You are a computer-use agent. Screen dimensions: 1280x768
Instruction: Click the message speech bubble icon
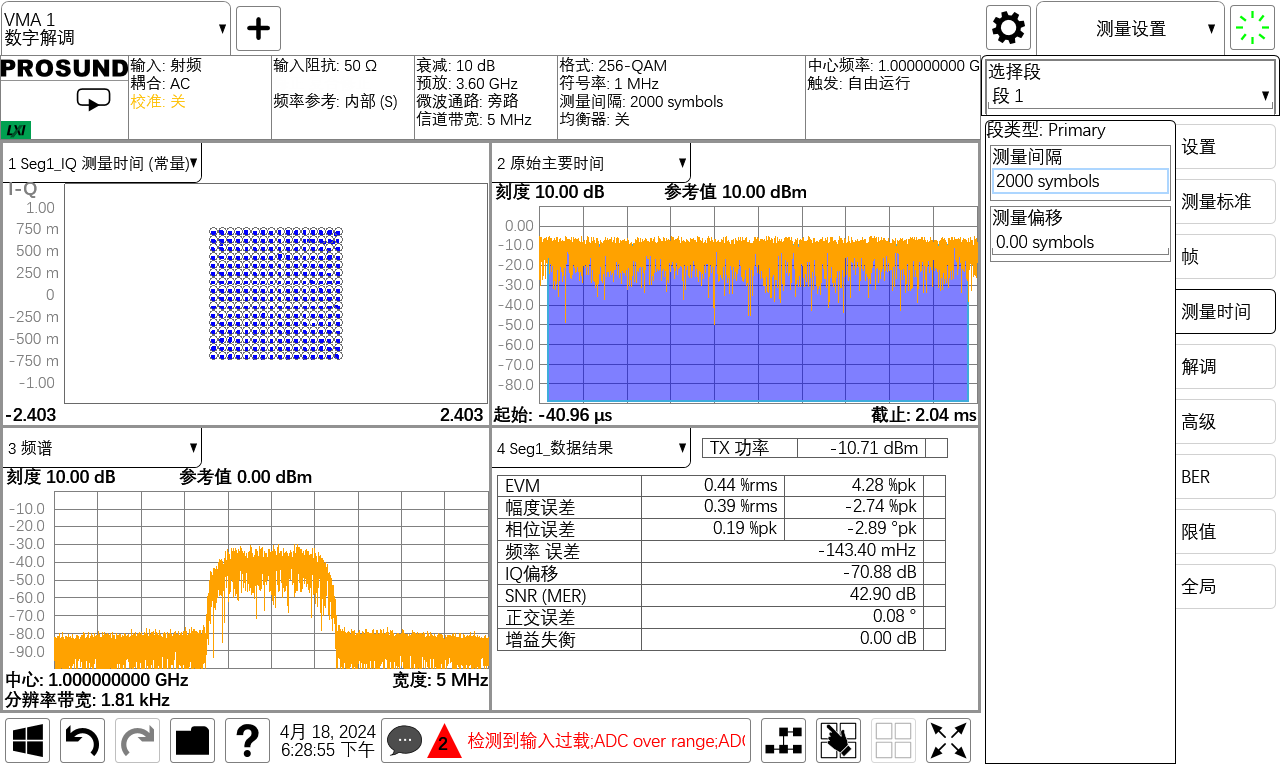(x=404, y=741)
